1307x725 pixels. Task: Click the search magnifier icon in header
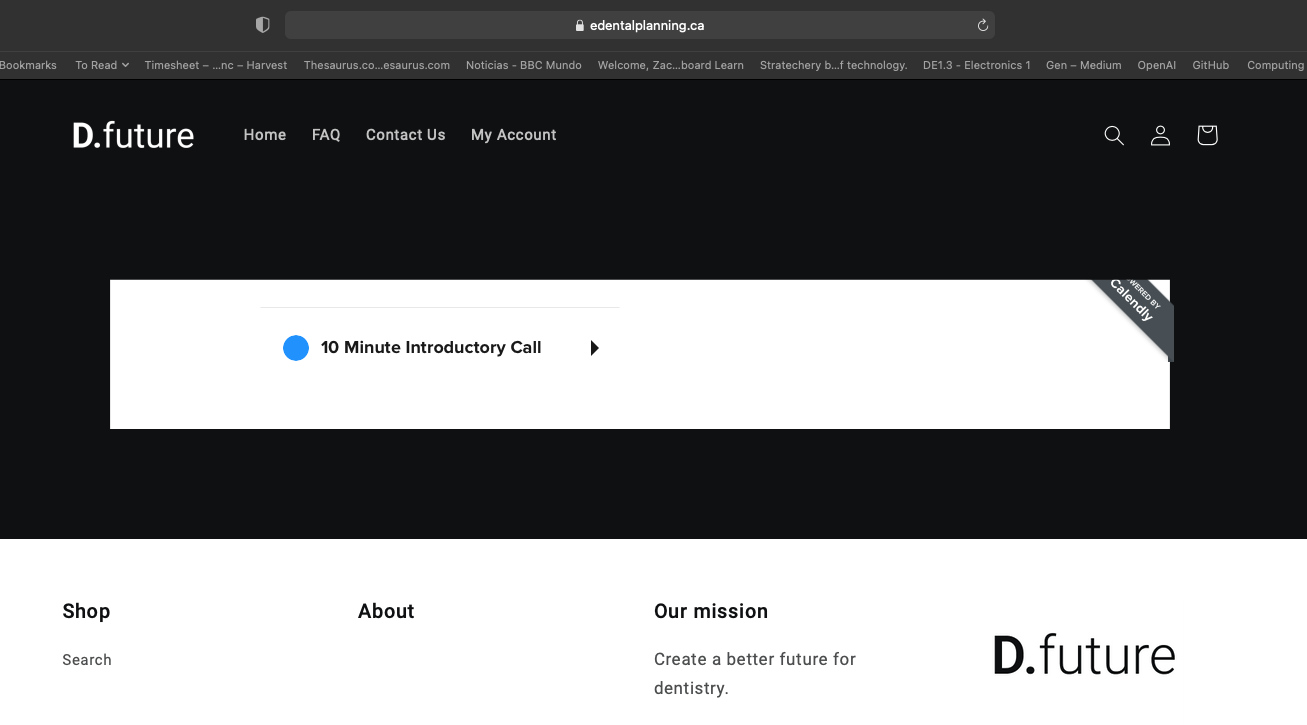[x=1113, y=135]
